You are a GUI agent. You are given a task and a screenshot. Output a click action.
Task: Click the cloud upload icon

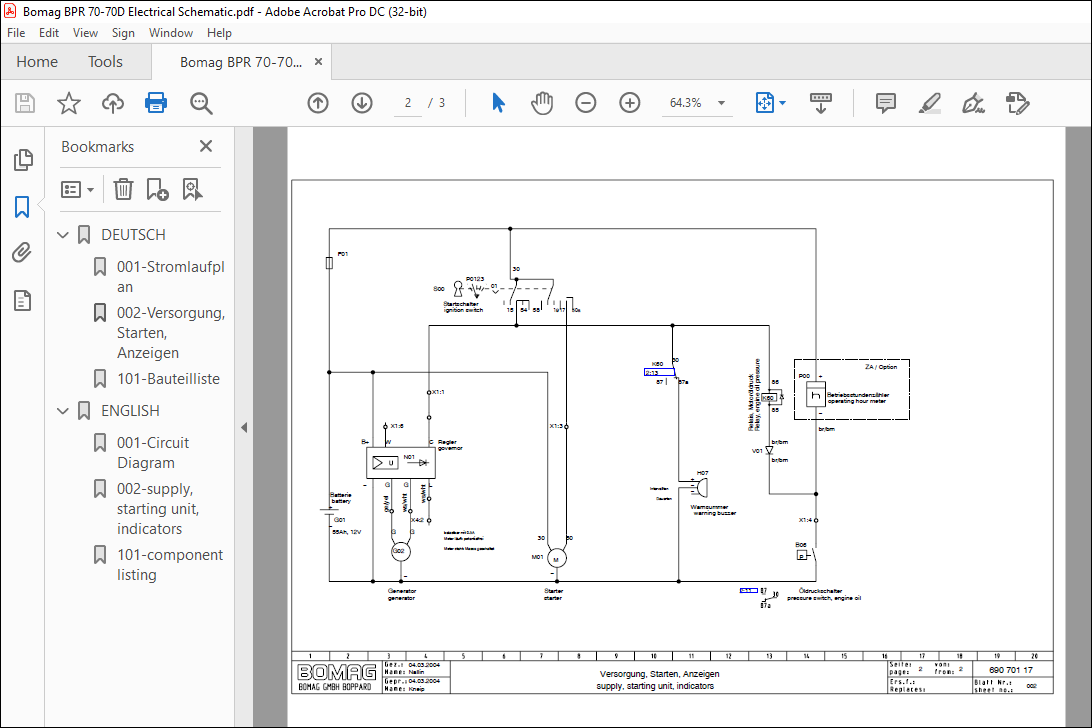(113, 103)
